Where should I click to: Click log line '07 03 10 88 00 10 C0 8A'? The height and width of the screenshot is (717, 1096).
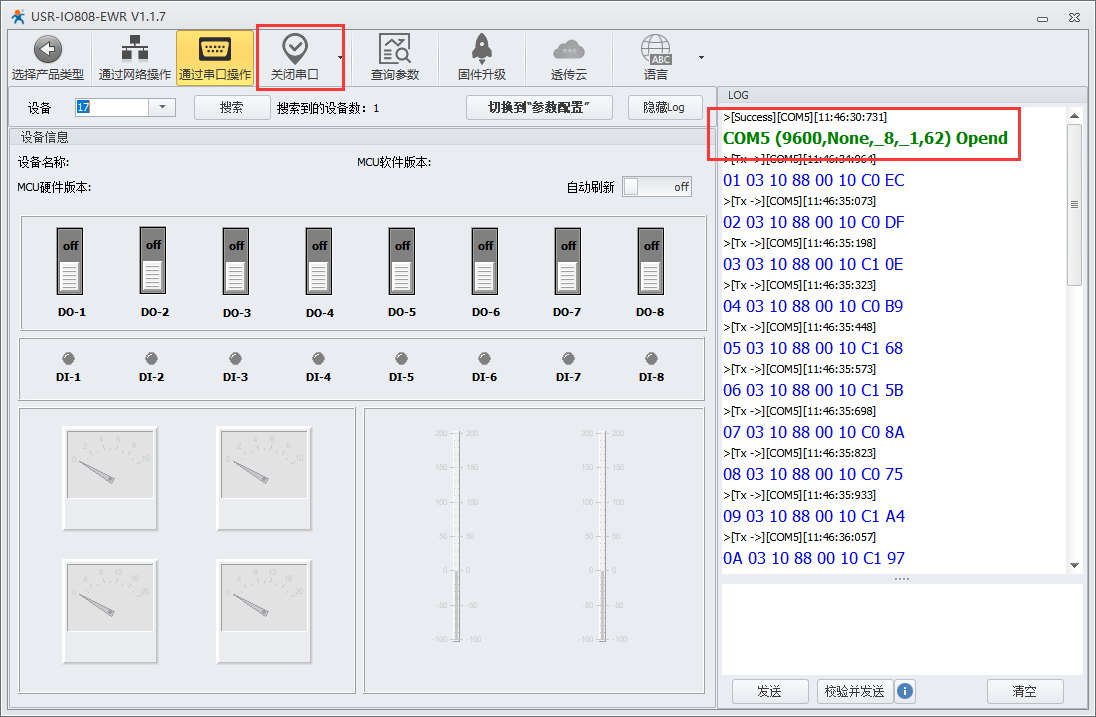point(814,432)
